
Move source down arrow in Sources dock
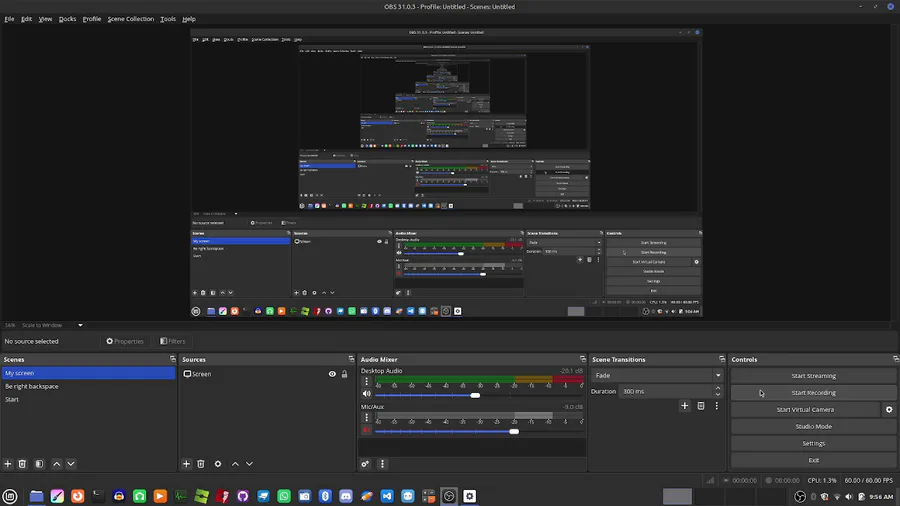(x=249, y=464)
